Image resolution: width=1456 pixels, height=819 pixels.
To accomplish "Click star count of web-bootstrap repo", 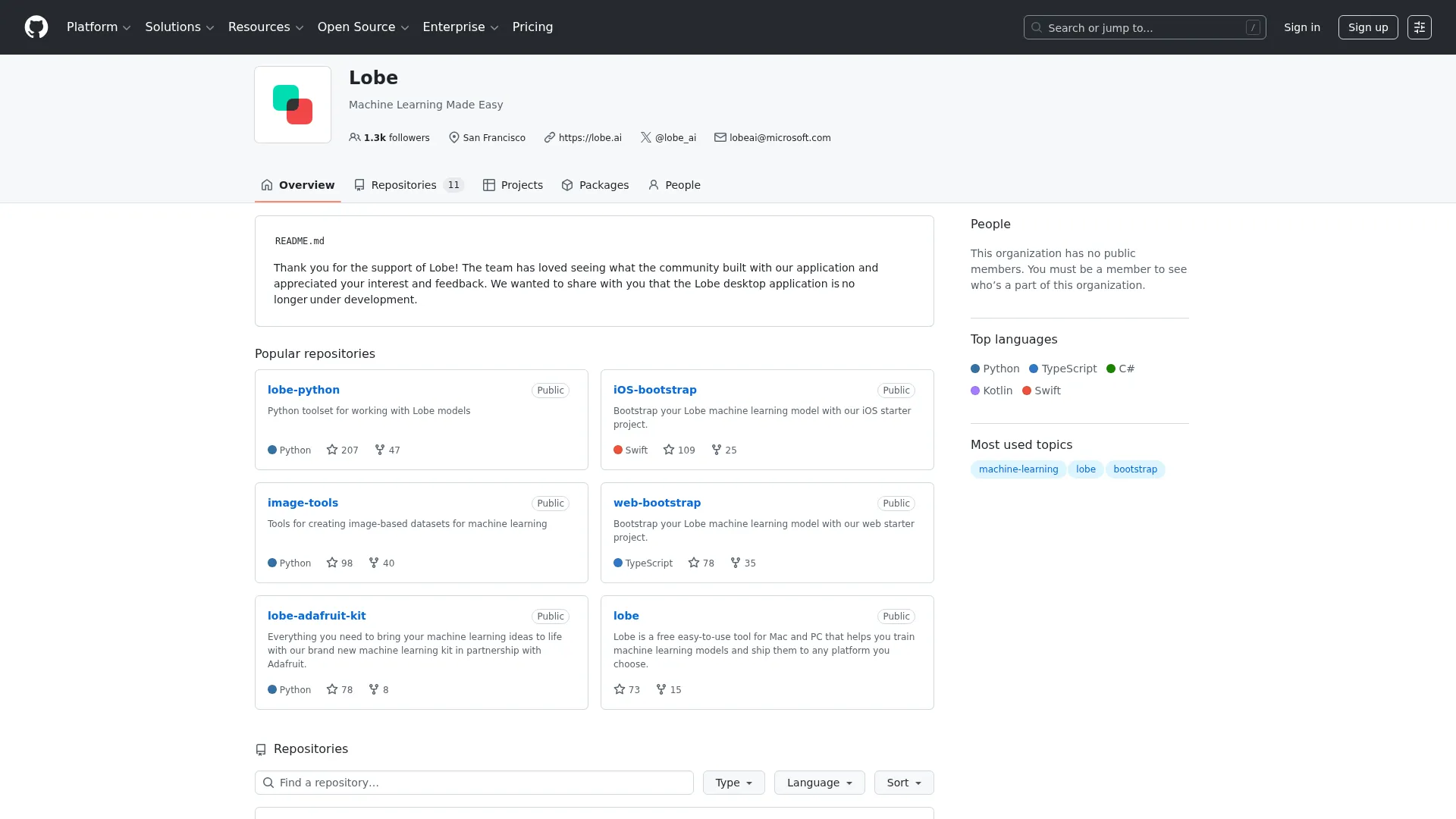I will [x=701, y=563].
